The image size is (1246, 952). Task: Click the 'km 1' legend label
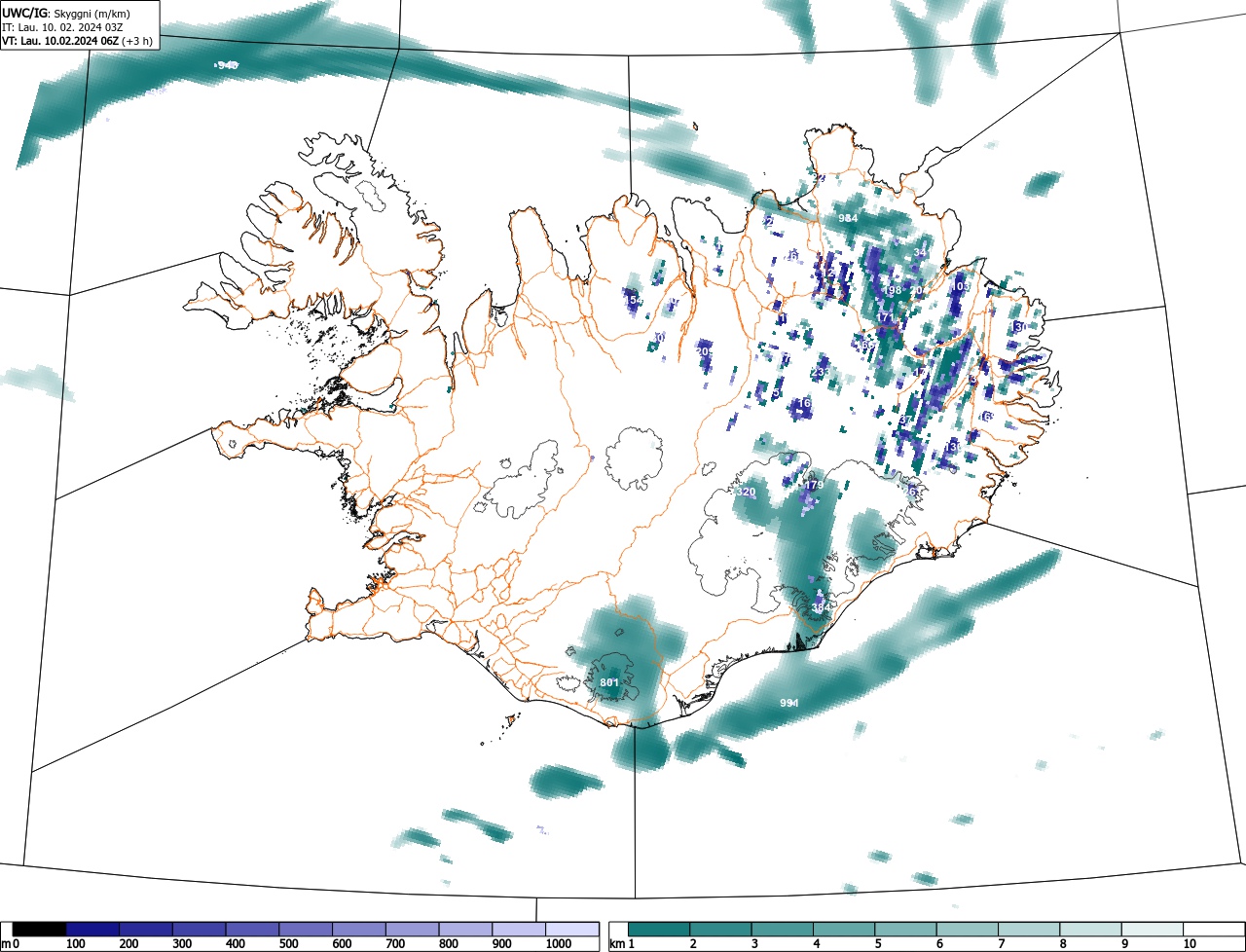point(621,944)
